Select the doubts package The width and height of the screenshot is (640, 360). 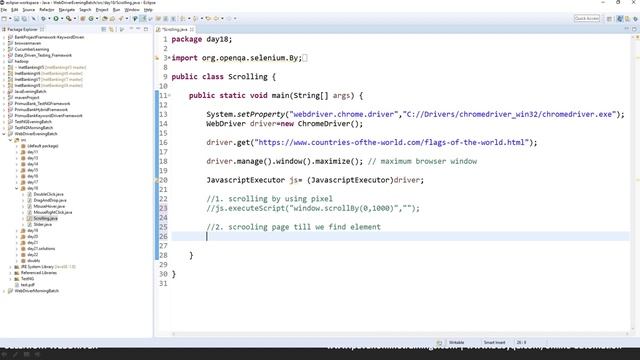33,260
